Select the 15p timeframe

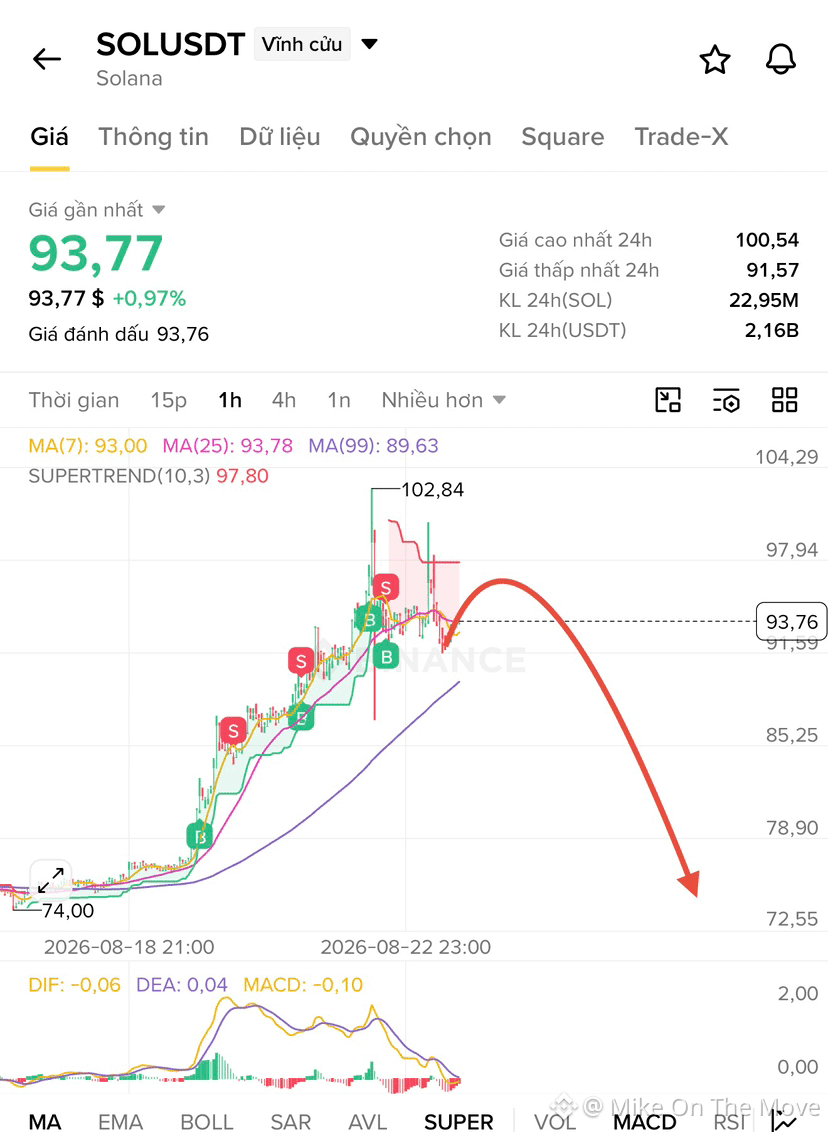coord(168,400)
